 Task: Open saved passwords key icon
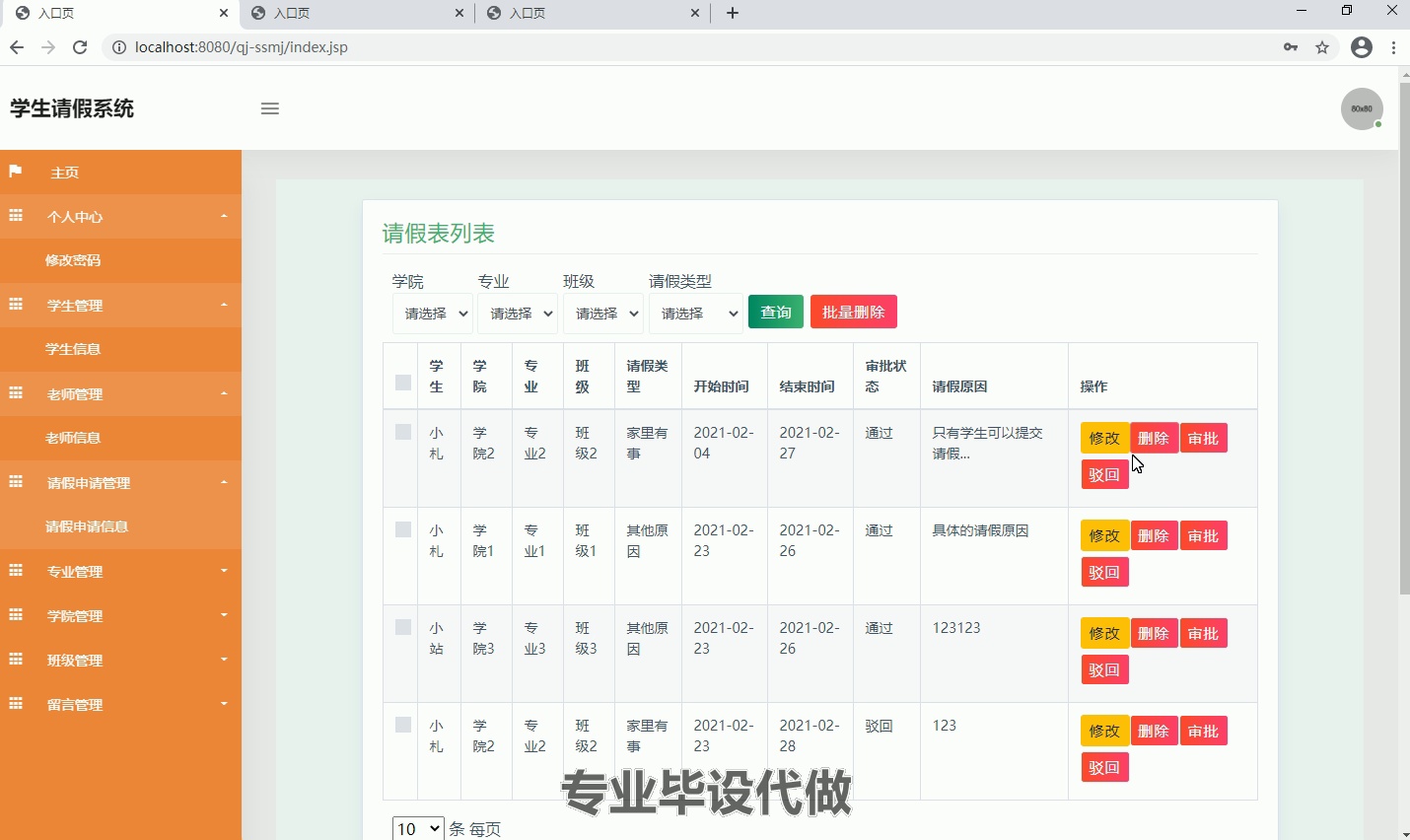point(1291,47)
